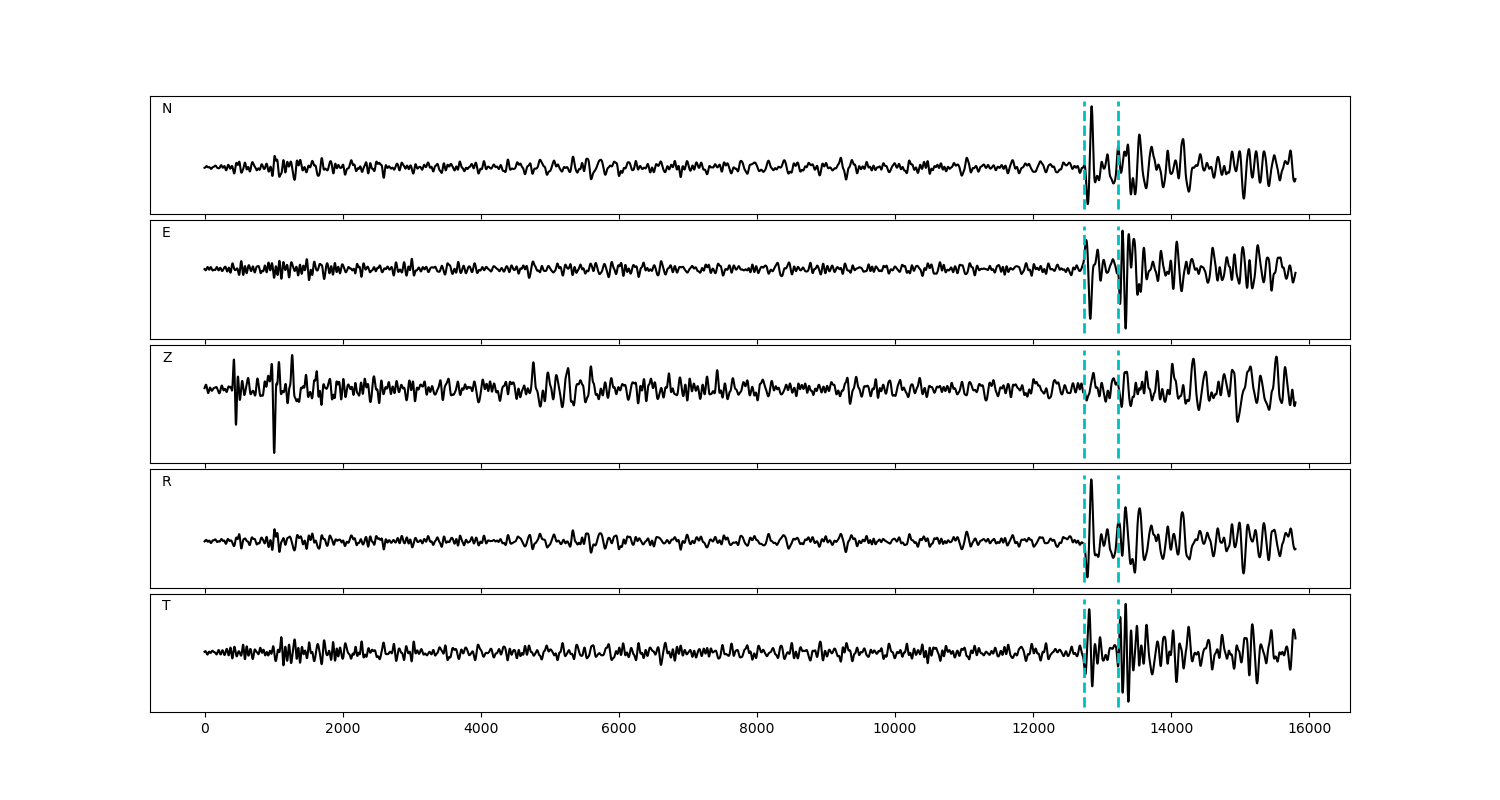Click the 16000 x-axis tick label
The image size is (1500, 800).
pyautogui.click(x=1309, y=730)
